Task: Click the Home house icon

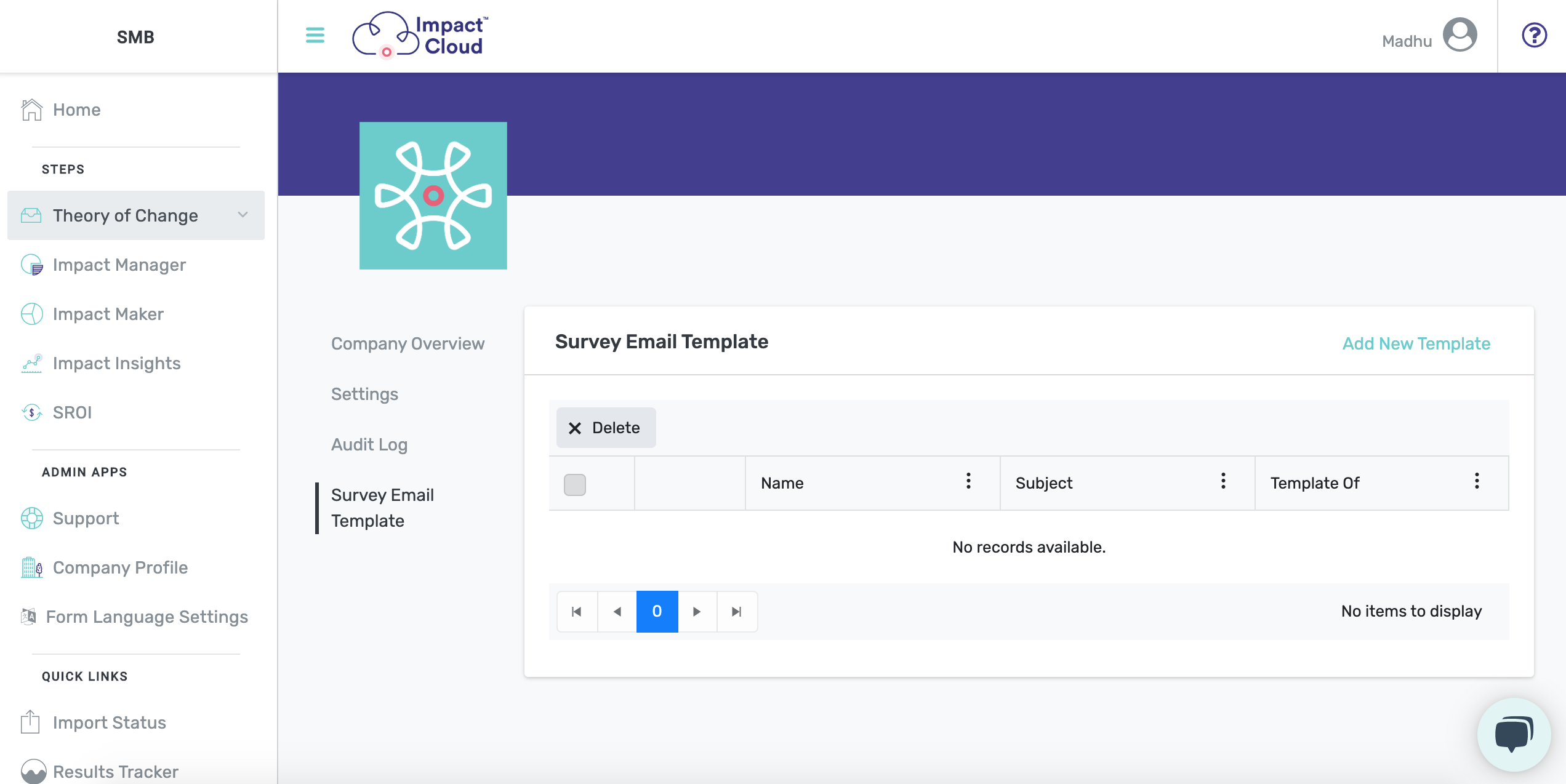Action: [x=31, y=110]
